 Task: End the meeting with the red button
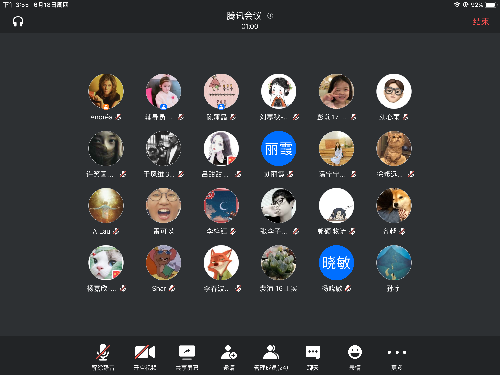(x=481, y=21)
